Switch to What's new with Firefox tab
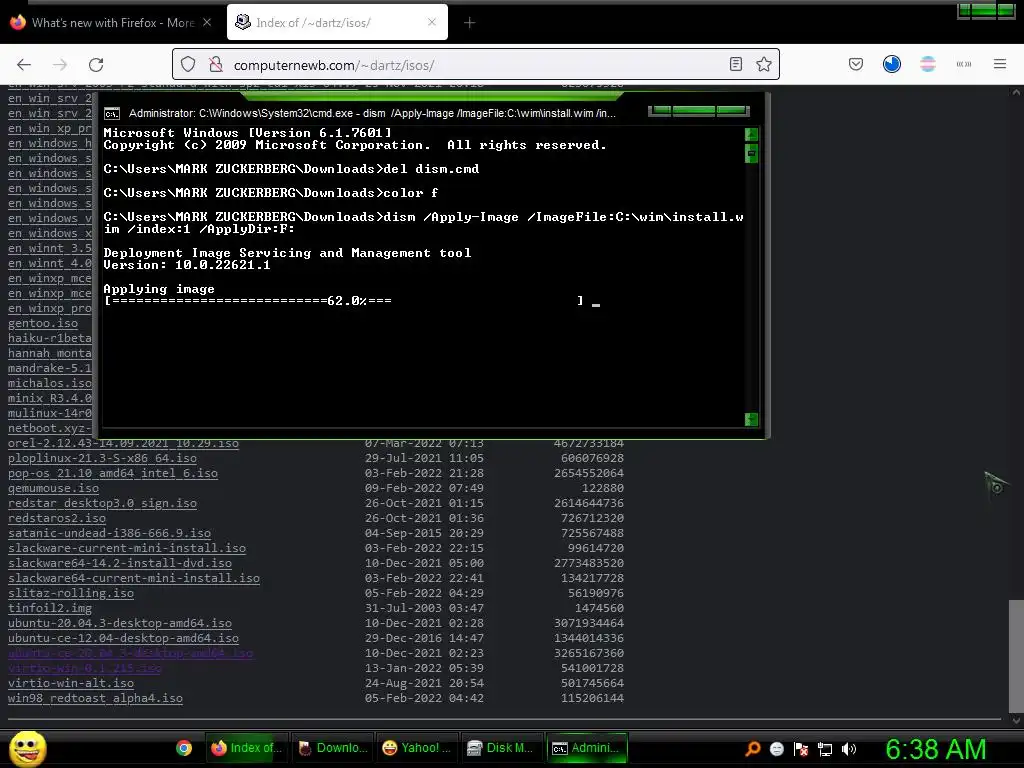Image resolution: width=1024 pixels, height=768 pixels. (110, 23)
